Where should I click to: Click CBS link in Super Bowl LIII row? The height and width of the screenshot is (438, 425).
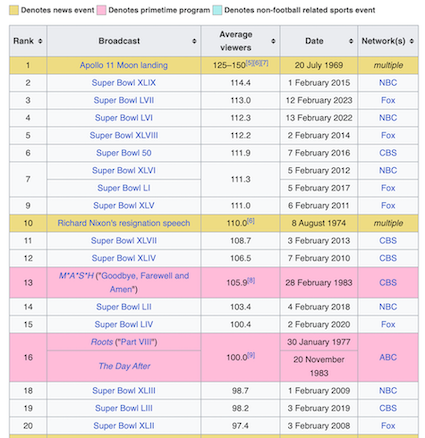point(388,408)
